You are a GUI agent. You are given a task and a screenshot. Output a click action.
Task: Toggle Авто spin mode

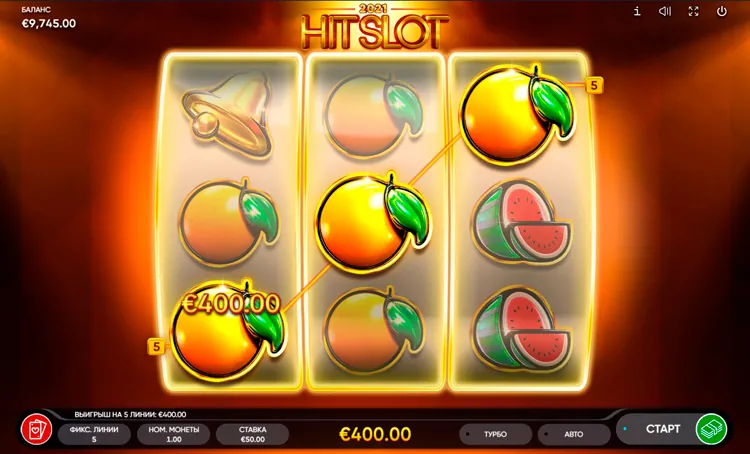(x=574, y=434)
